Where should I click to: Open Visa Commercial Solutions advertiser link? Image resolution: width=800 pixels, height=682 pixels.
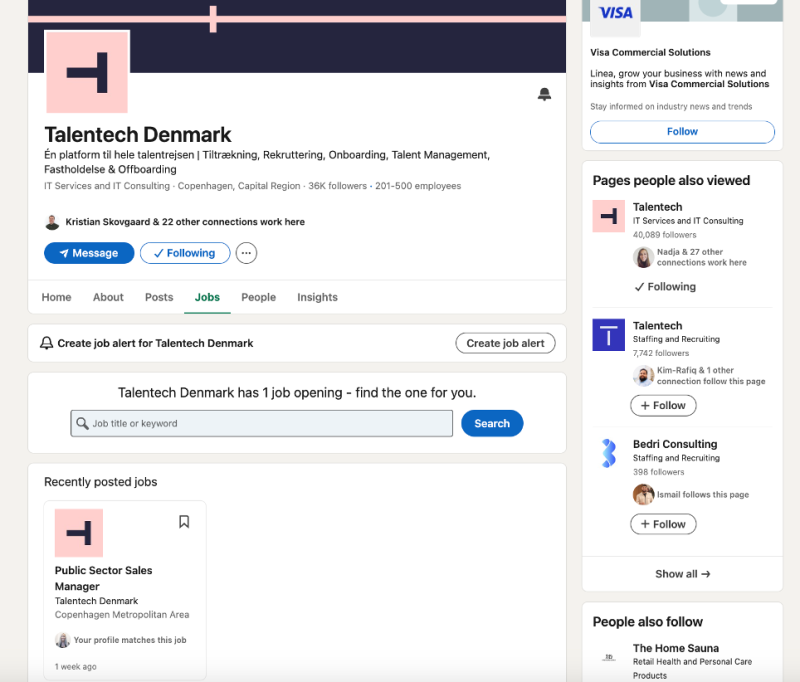point(650,53)
